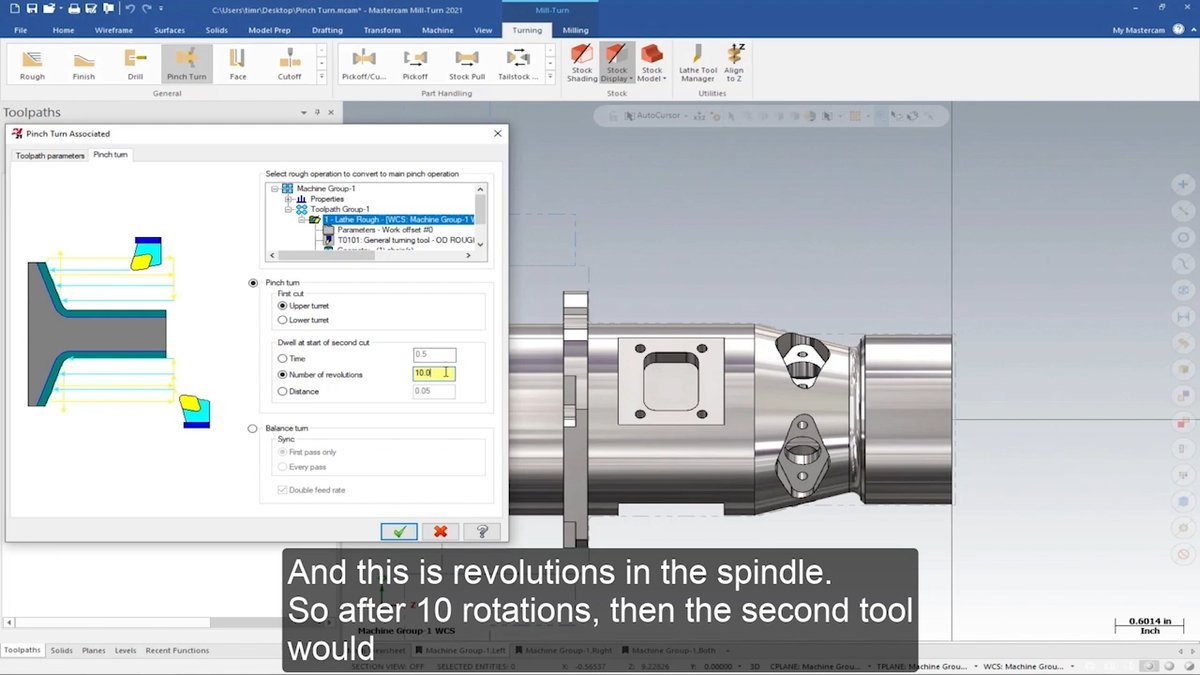
Task: Switch to the Toolpath parameters tab
Action: [50, 155]
